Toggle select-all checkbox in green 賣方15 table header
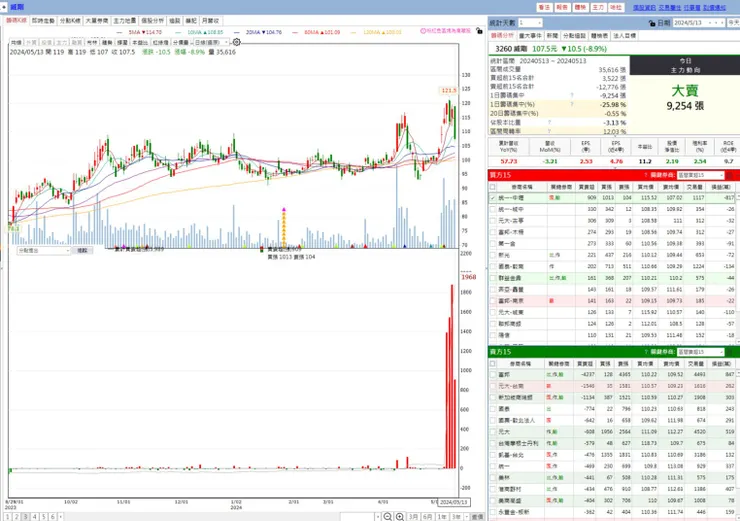 (x=493, y=363)
